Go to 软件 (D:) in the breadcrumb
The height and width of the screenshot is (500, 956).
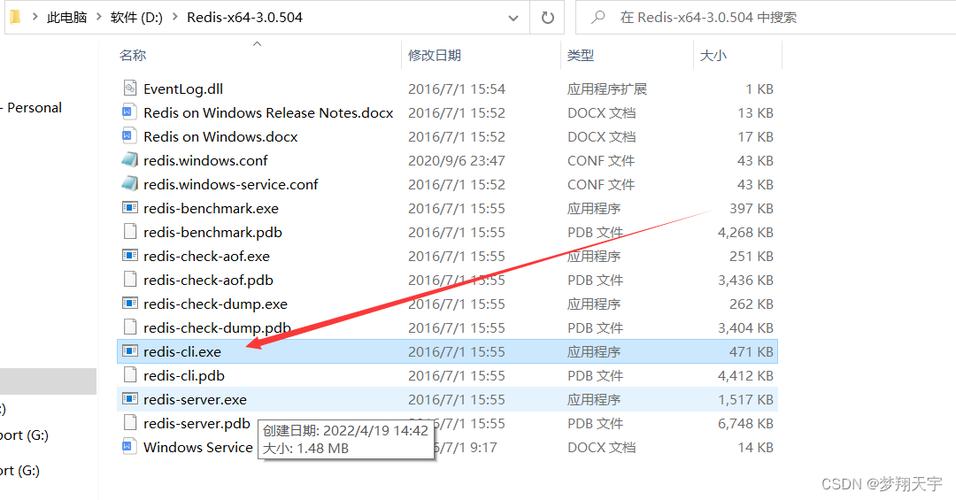(137, 17)
